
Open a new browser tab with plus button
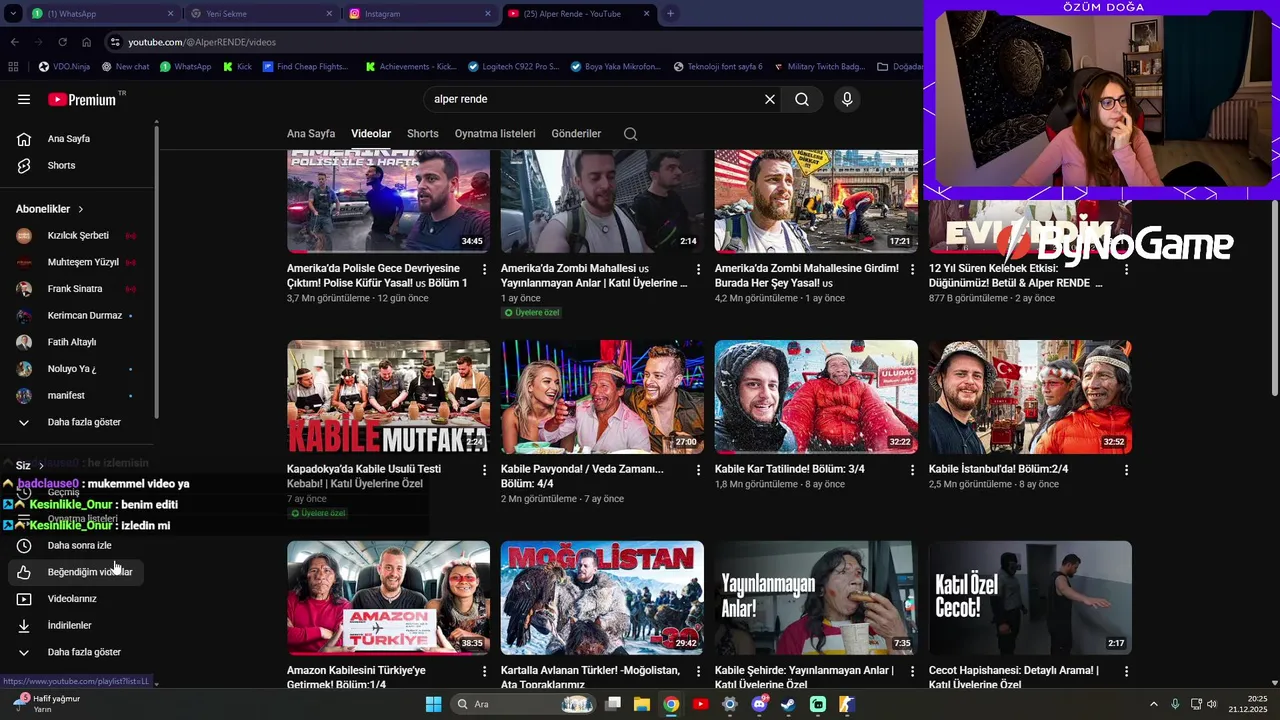tap(670, 14)
